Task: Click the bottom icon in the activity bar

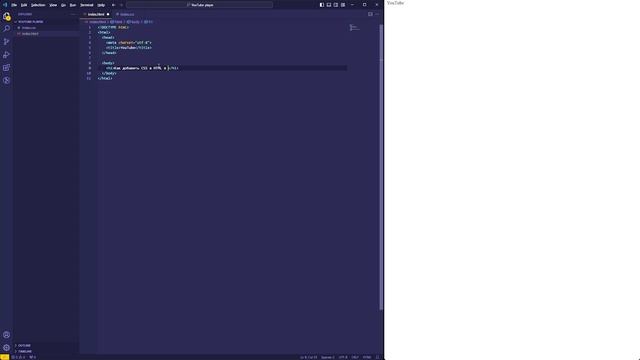Action: coord(6,348)
